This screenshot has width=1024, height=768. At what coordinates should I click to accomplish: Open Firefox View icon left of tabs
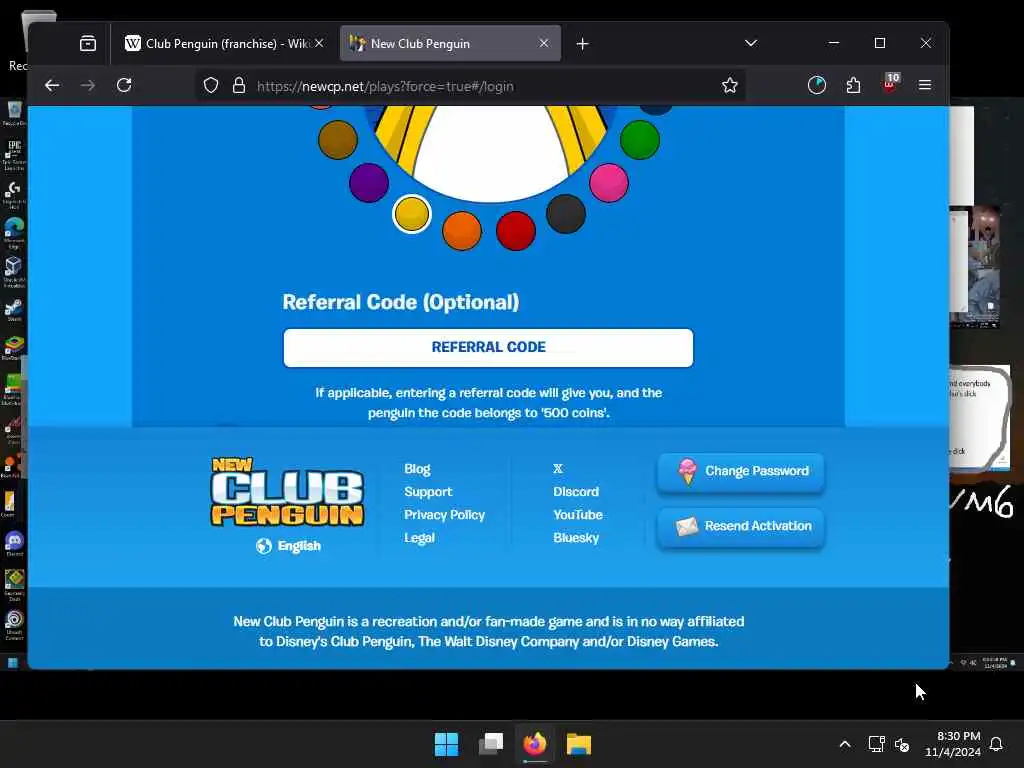tap(88, 44)
